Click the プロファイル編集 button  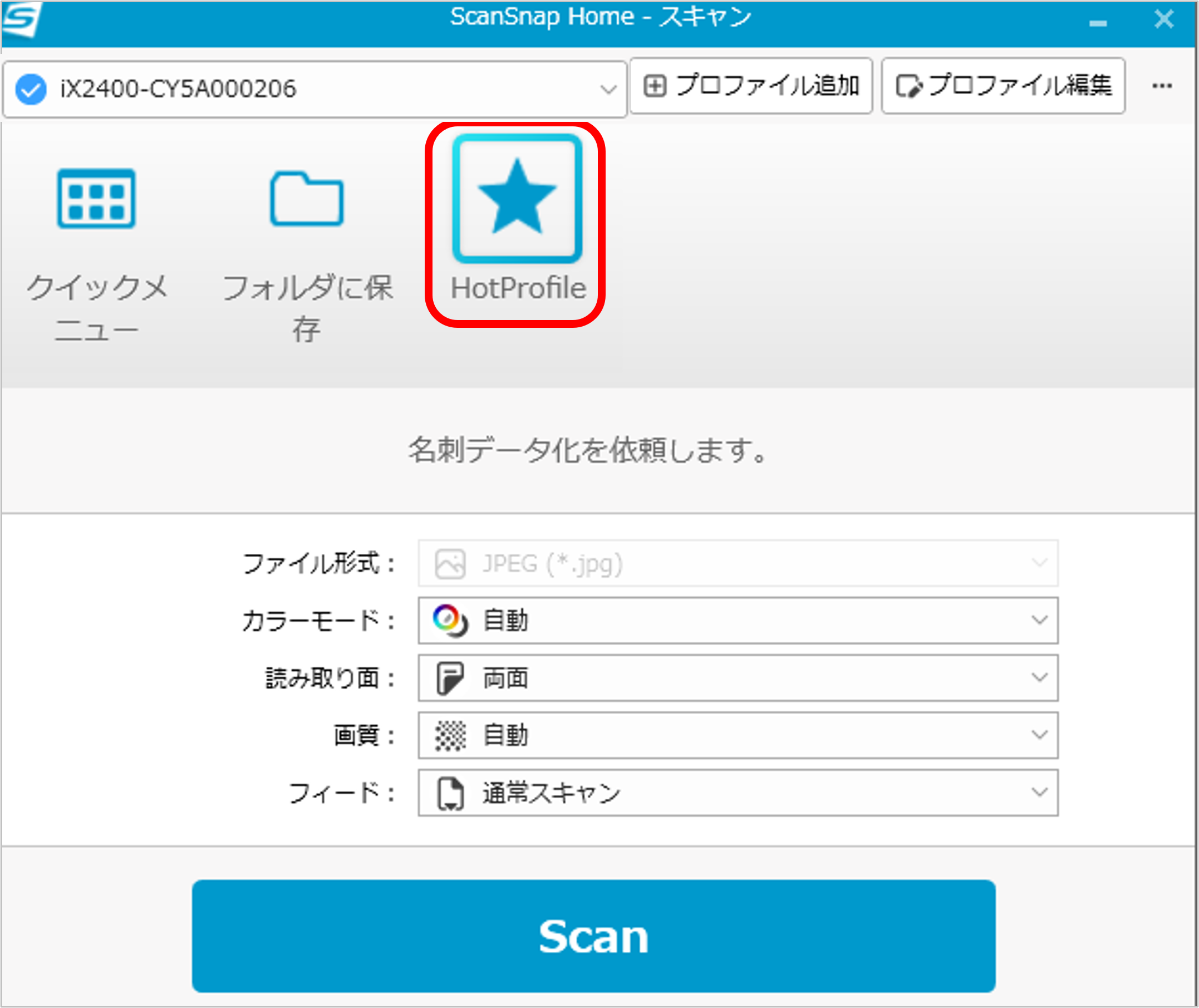[x=1003, y=86]
